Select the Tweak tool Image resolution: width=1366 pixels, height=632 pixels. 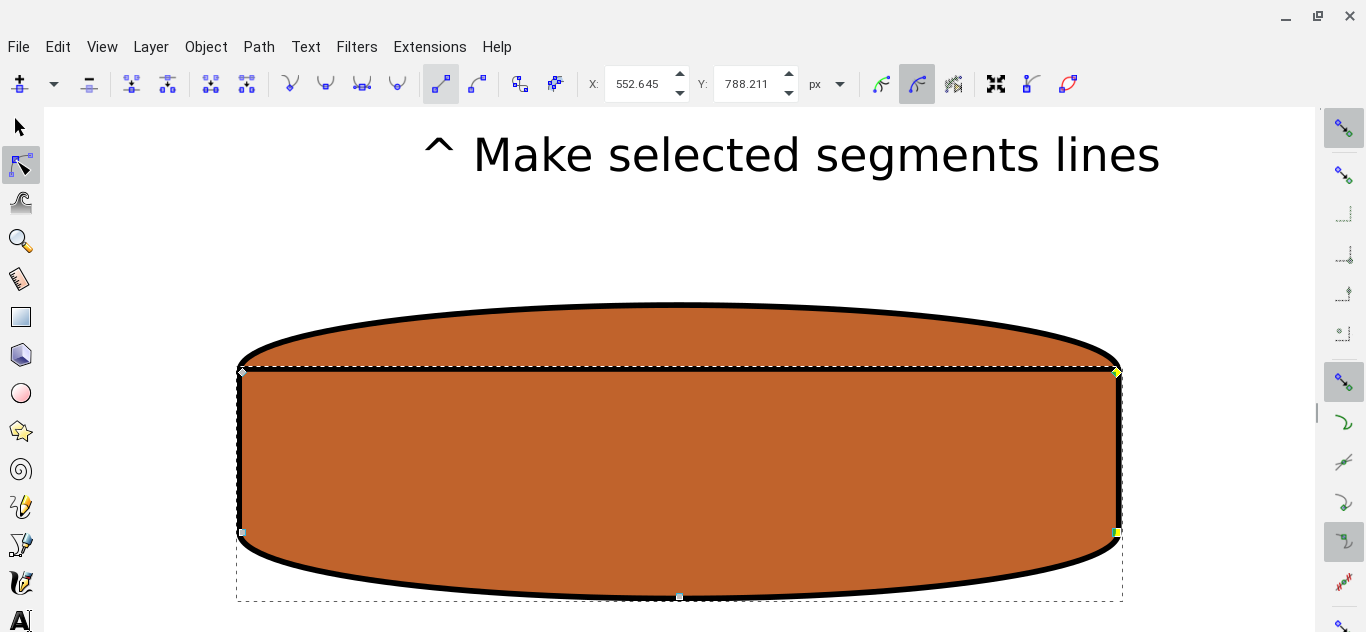[x=21, y=203]
